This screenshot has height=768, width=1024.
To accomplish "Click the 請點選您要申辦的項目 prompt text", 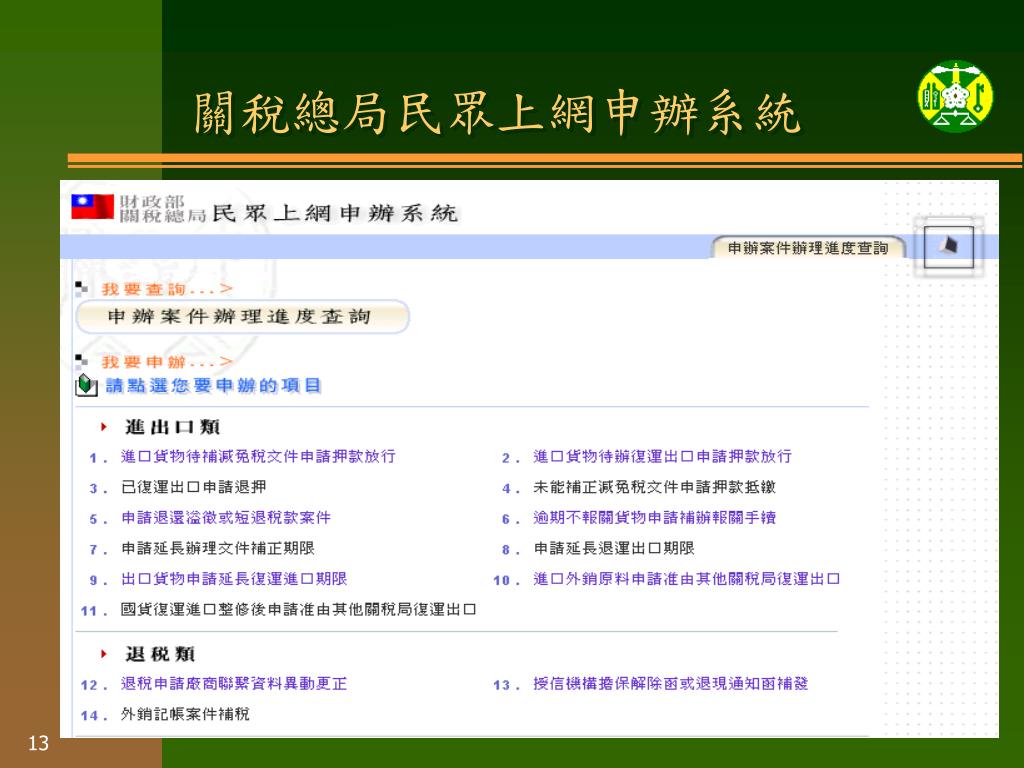I will click(214, 385).
